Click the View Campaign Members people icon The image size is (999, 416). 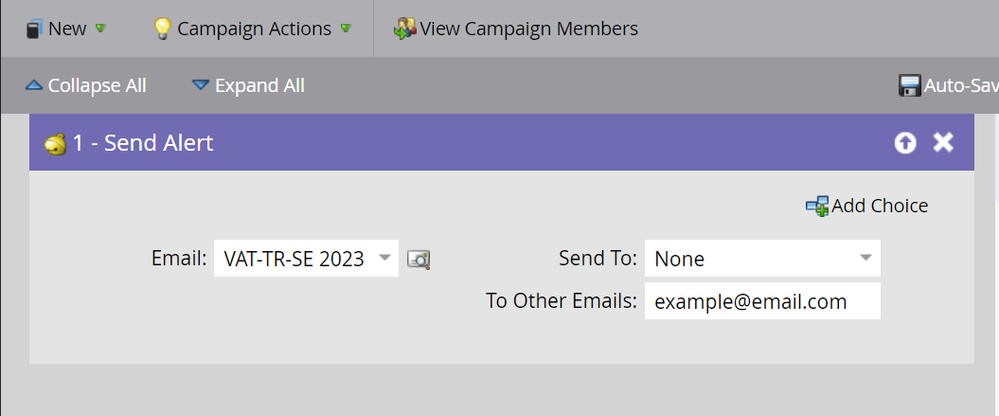(405, 29)
